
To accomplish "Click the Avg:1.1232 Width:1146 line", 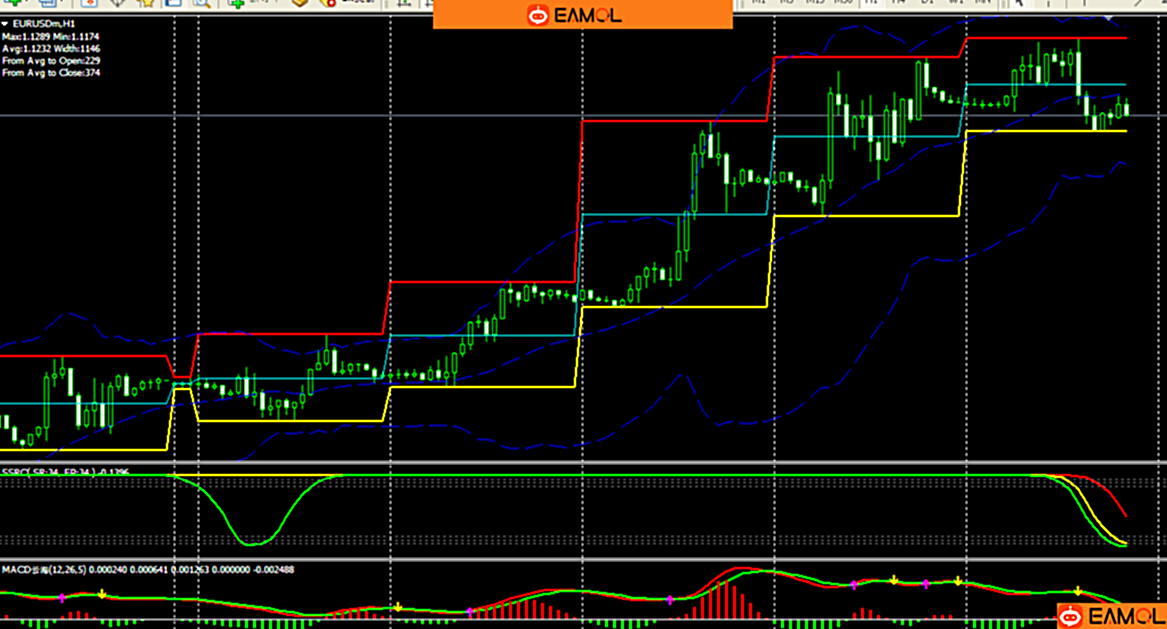I will (x=51, y=48).
